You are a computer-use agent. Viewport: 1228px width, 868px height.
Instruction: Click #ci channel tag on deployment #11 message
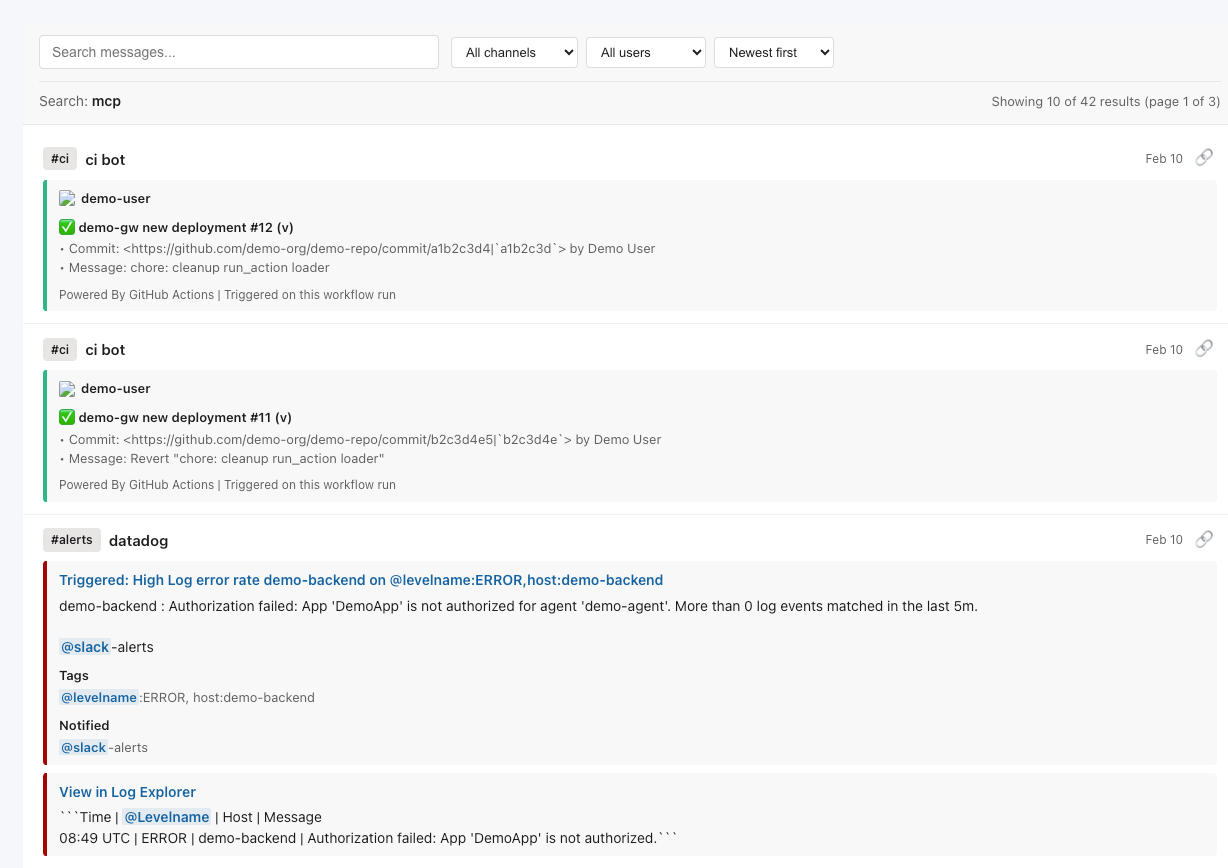point(60,349)
